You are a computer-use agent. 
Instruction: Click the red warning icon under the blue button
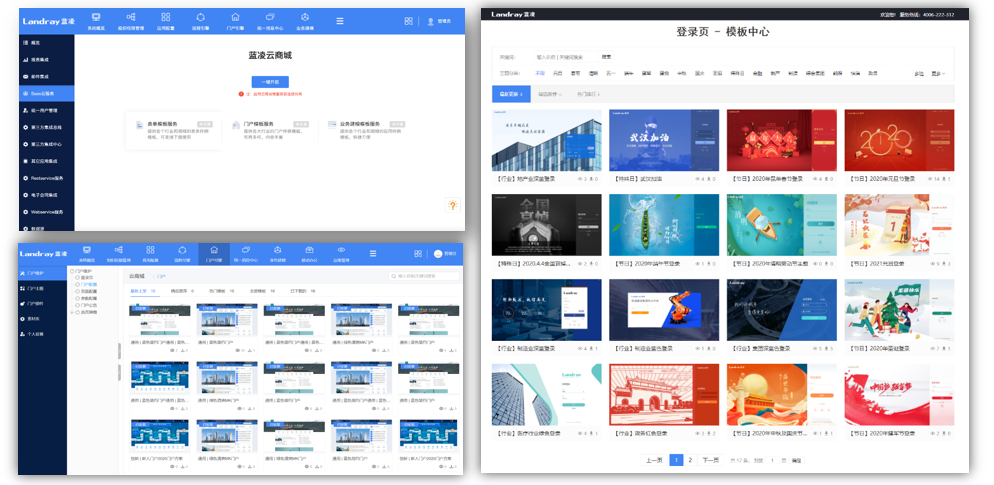[242, 94]
